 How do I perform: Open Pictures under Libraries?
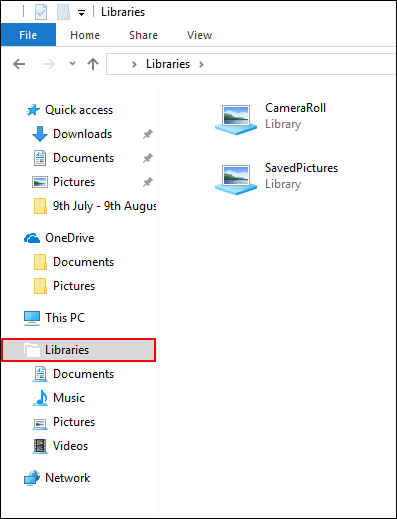[74, 422]
